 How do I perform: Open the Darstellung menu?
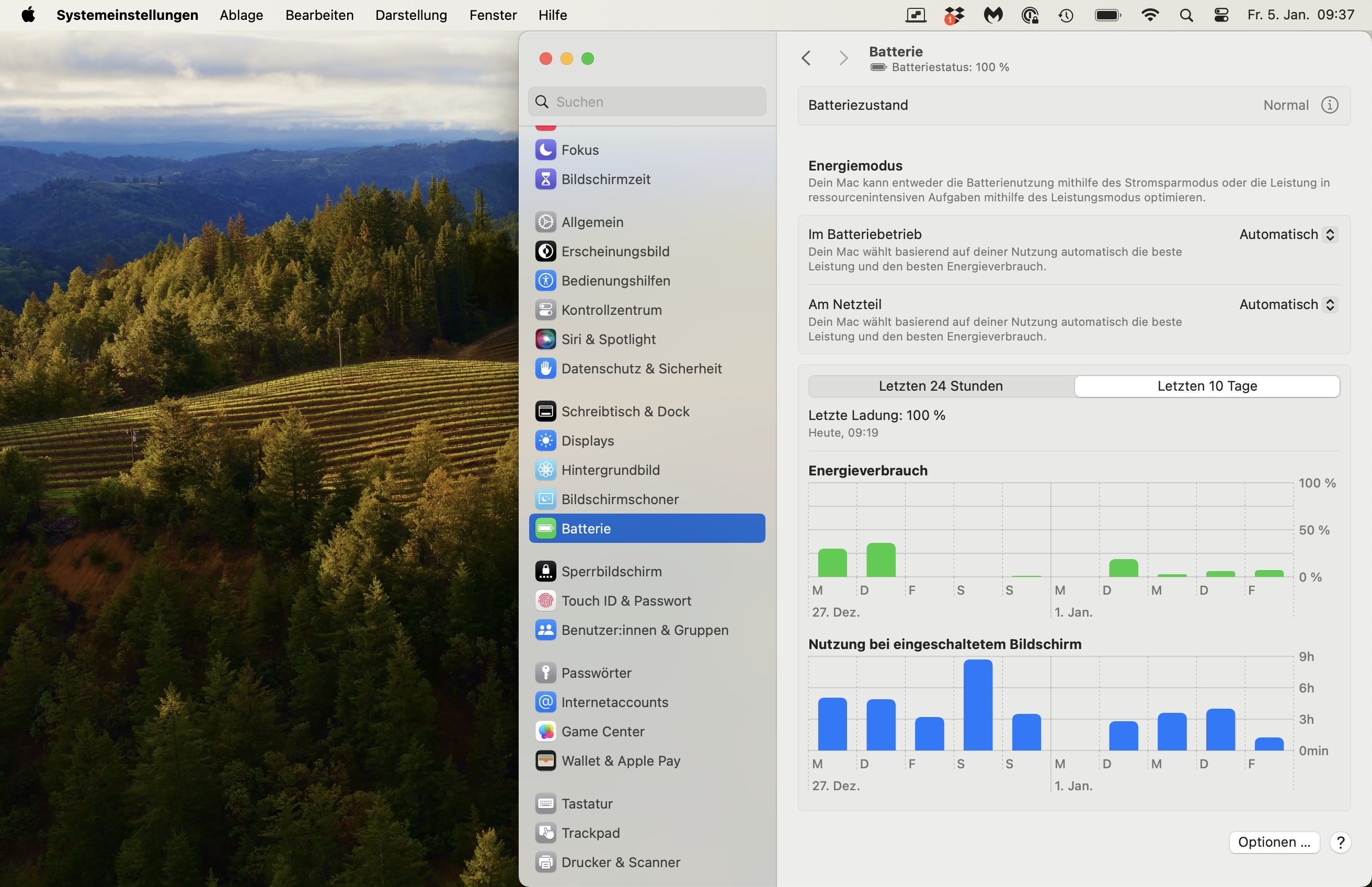[x=410, y=15]
